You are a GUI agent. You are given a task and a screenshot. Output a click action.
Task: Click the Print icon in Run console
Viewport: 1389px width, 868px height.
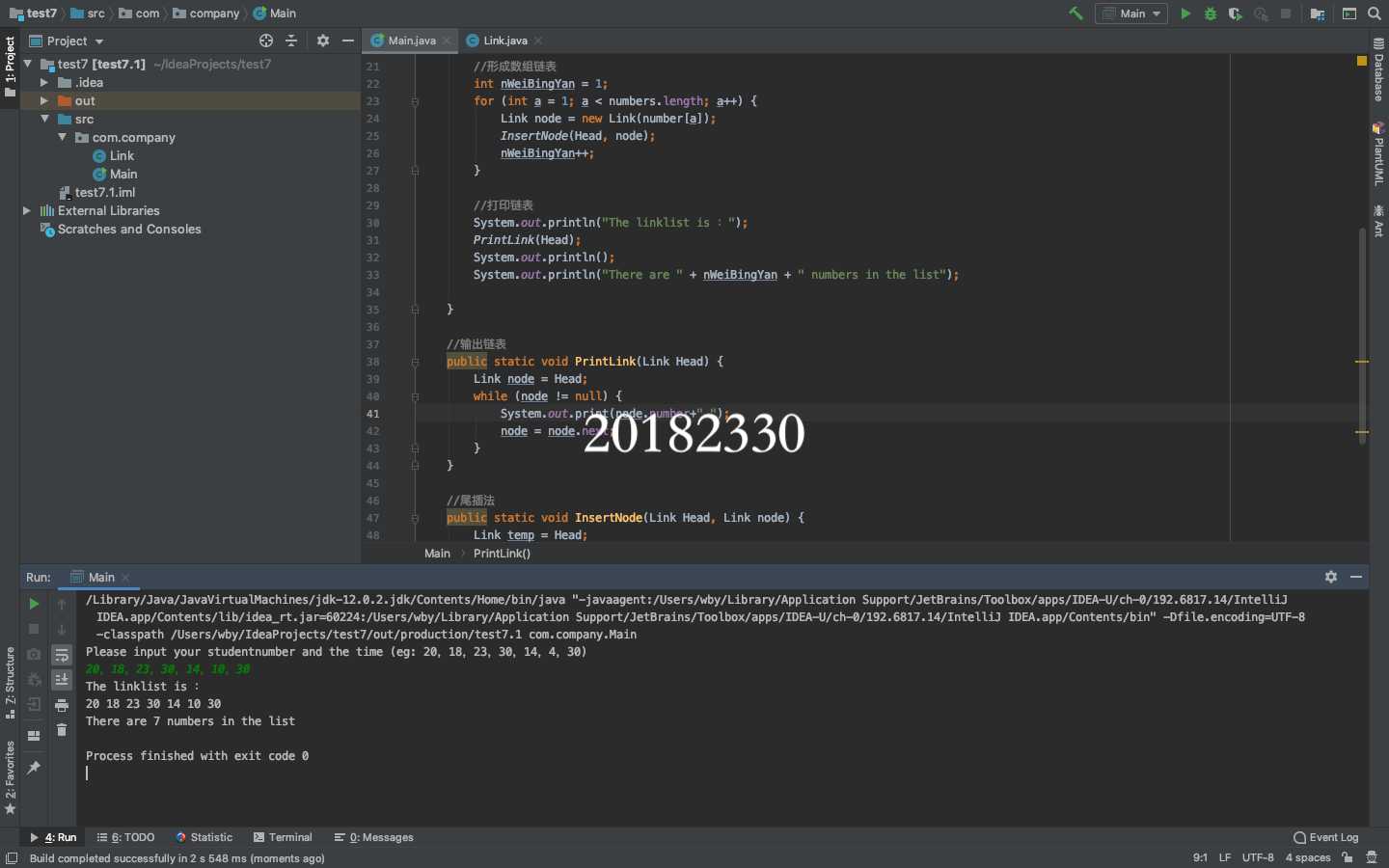point(62,705)
